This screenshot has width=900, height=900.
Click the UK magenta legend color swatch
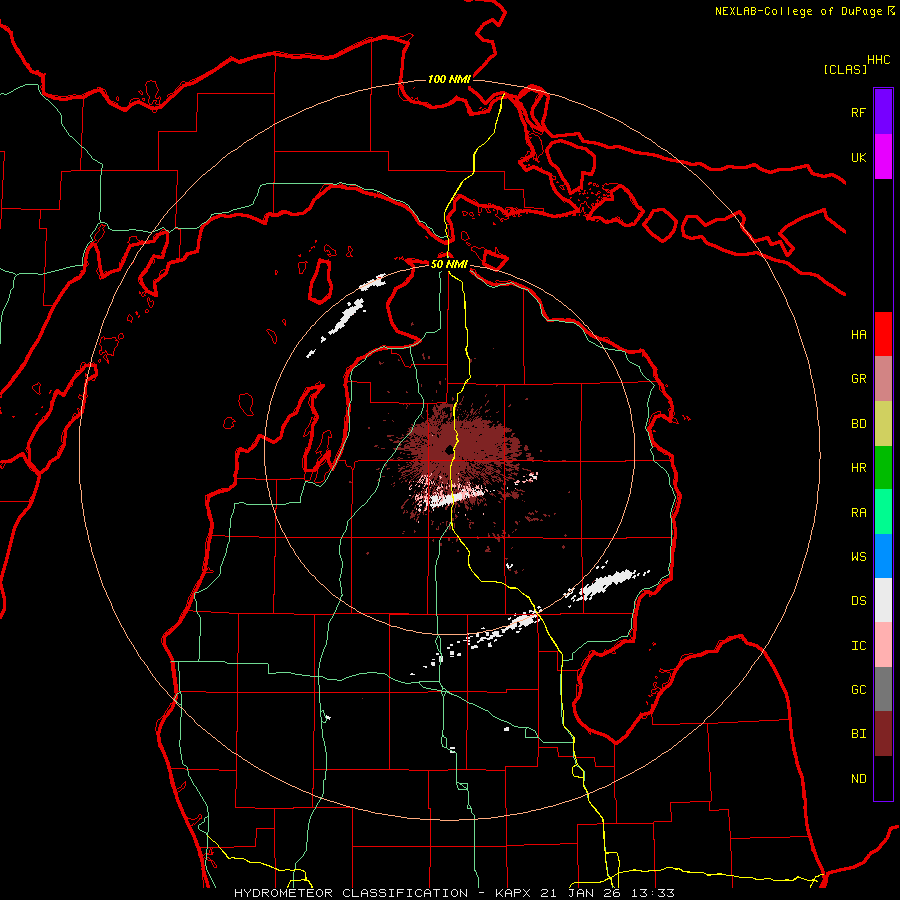(883, 157)
